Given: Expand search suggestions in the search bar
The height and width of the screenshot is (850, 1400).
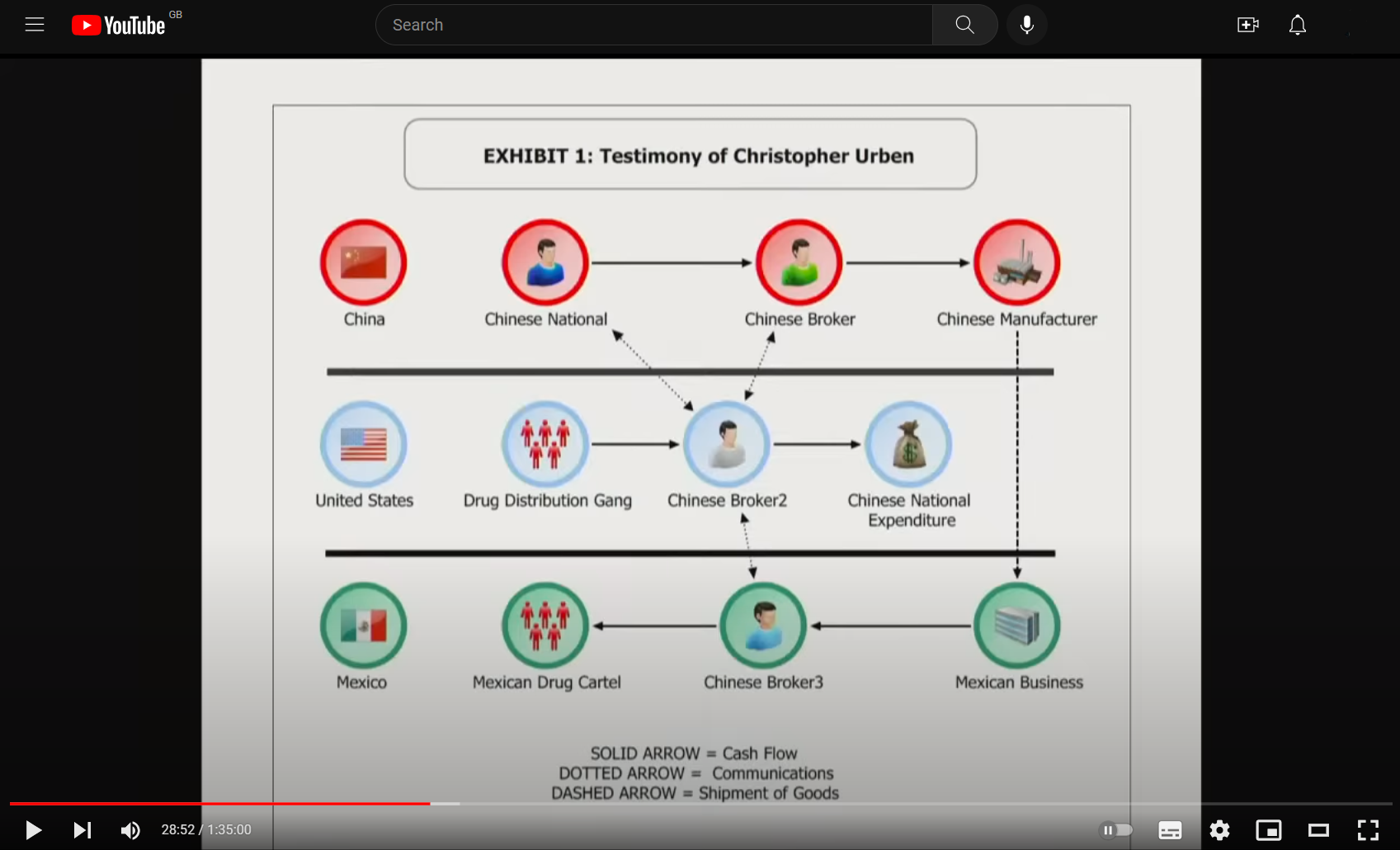Looking at the screenshot, I should pyautogui.click(x=653, y=25).
